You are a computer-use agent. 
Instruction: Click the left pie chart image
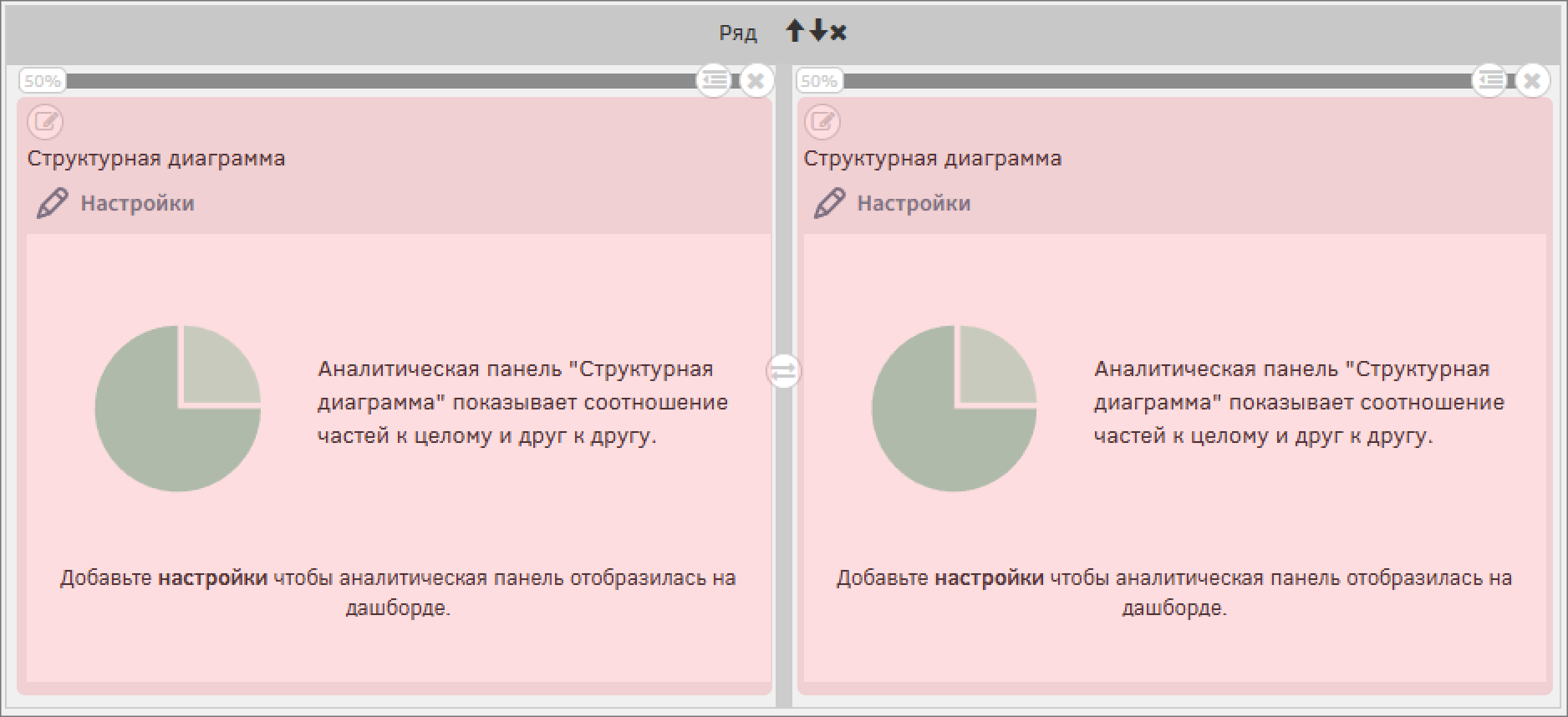[x=178, y=408]
